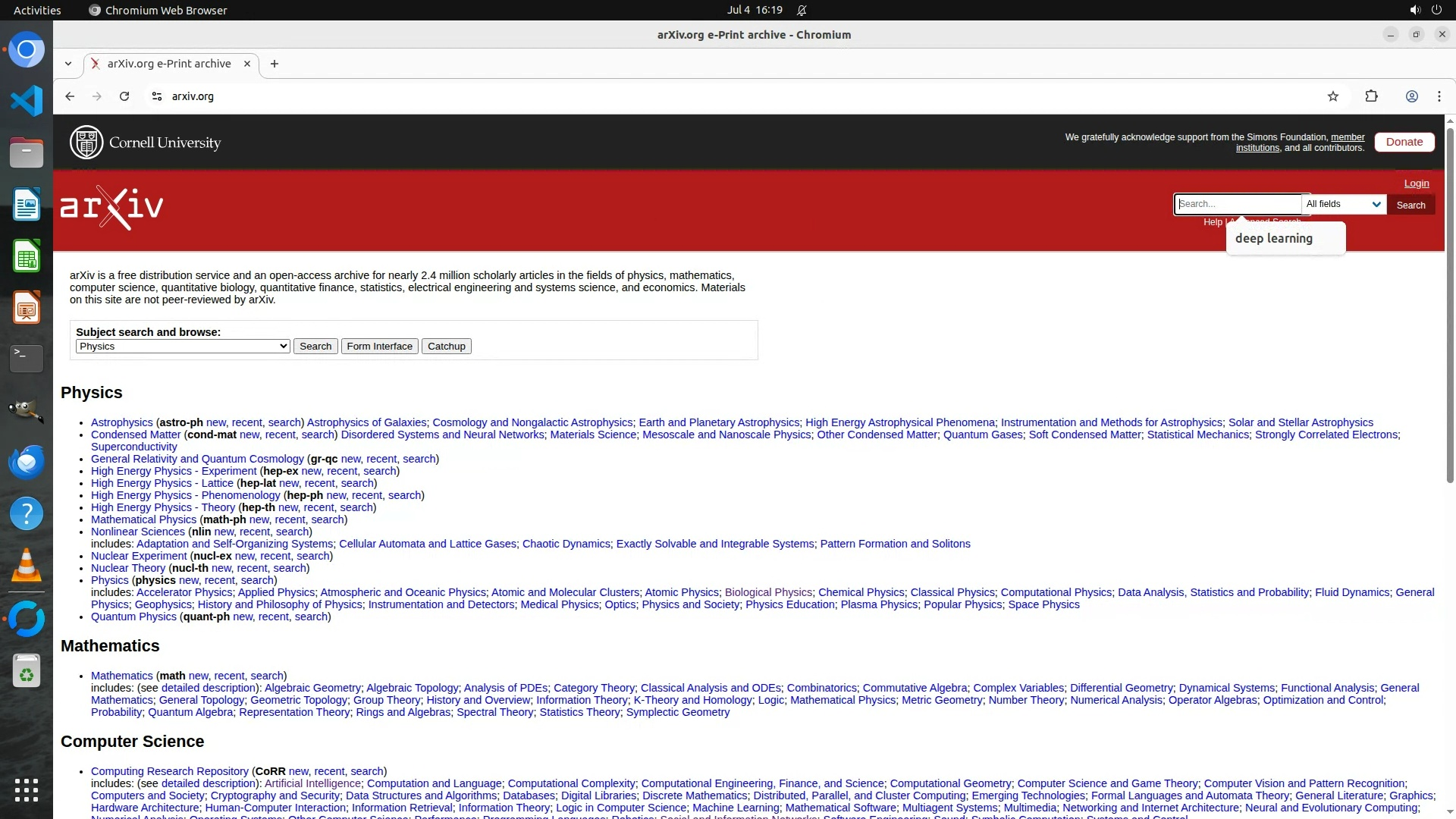Open the browser Extensions puzzle icon
This screenshot has height=819, width=1456.
point(1371,96)
